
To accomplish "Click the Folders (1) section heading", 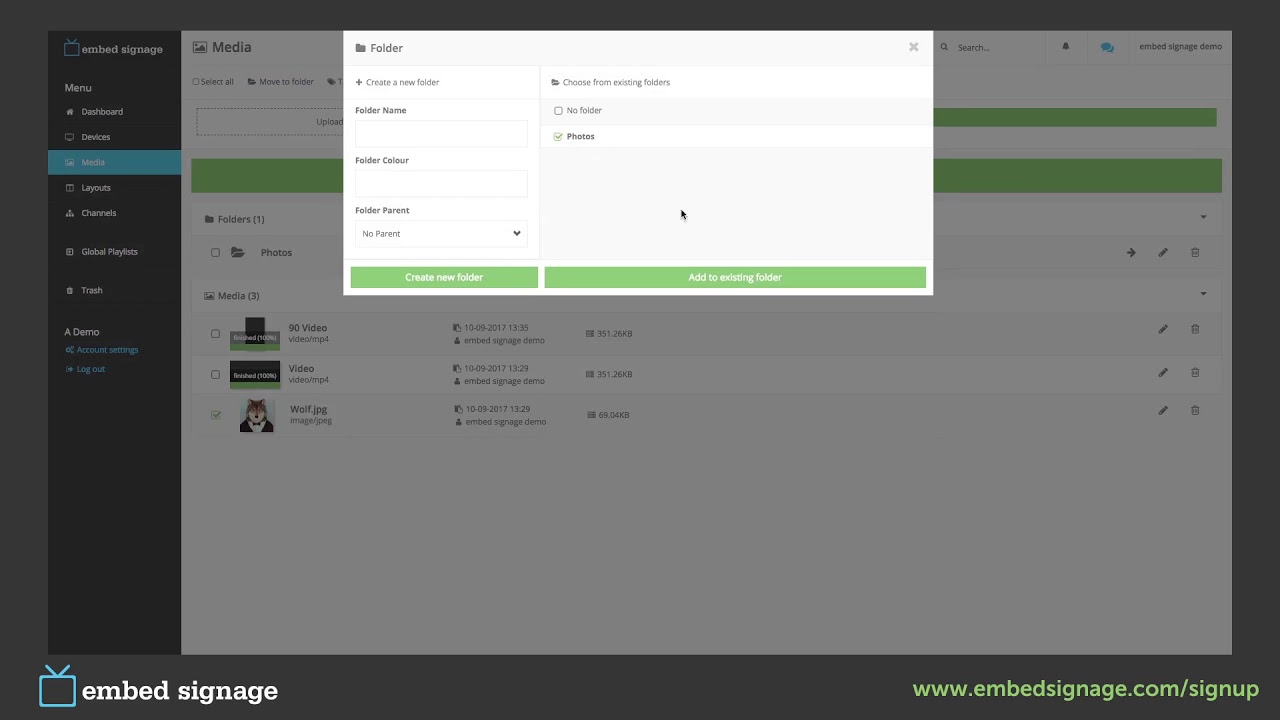I will pyautogui.click(x=235, y=219).
